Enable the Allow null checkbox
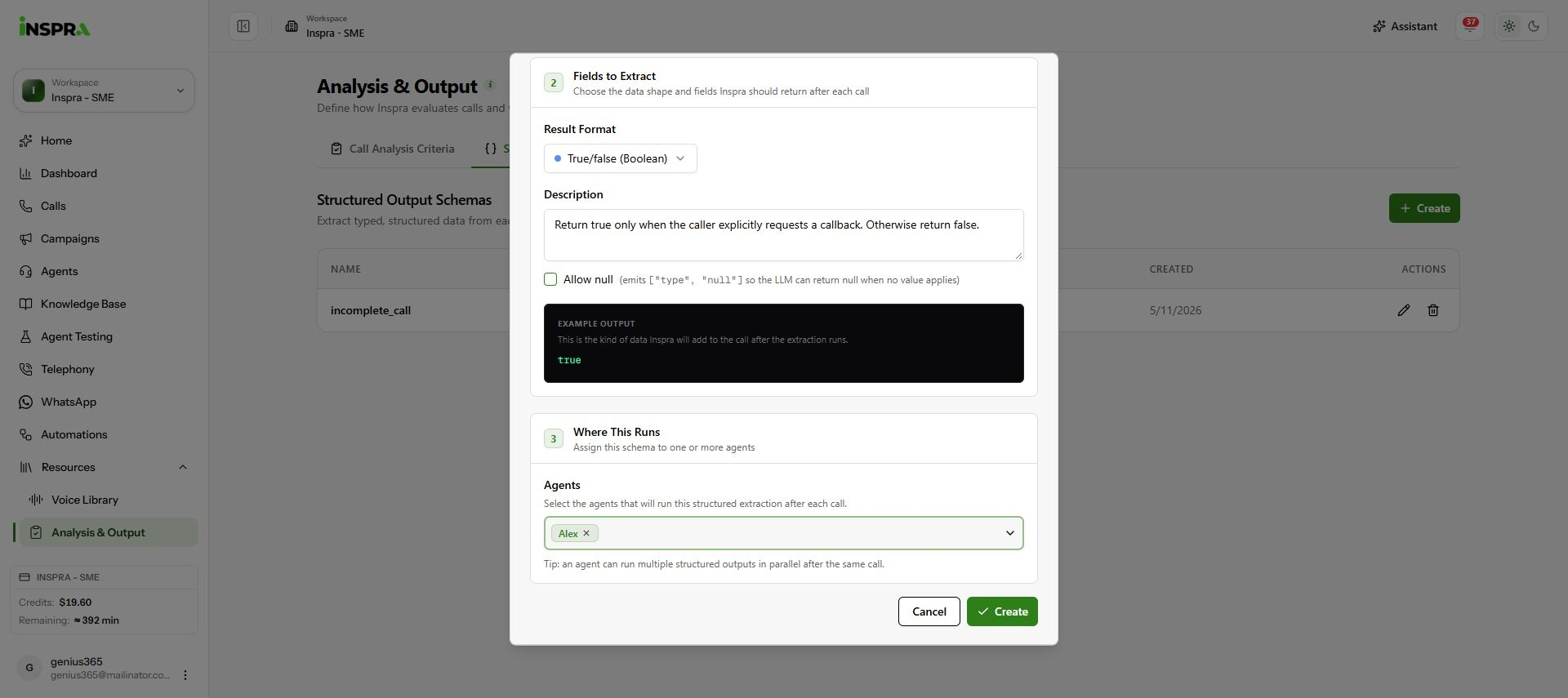 click(x=550, y=279)
